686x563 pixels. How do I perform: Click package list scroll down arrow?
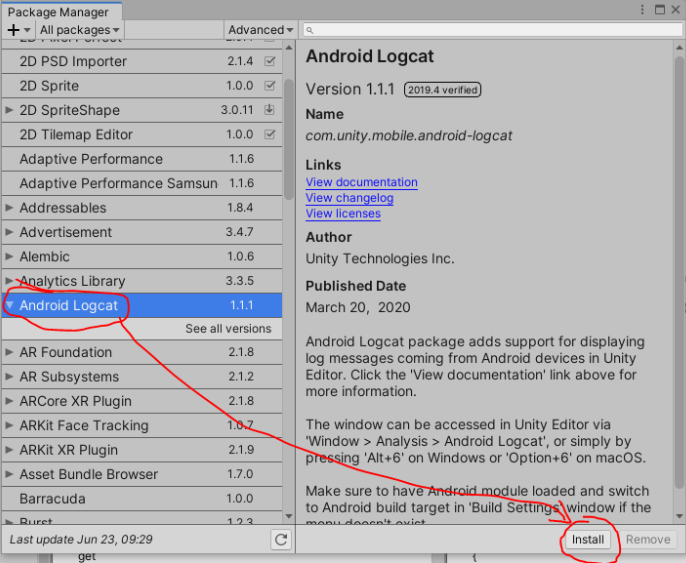(289, 517)
